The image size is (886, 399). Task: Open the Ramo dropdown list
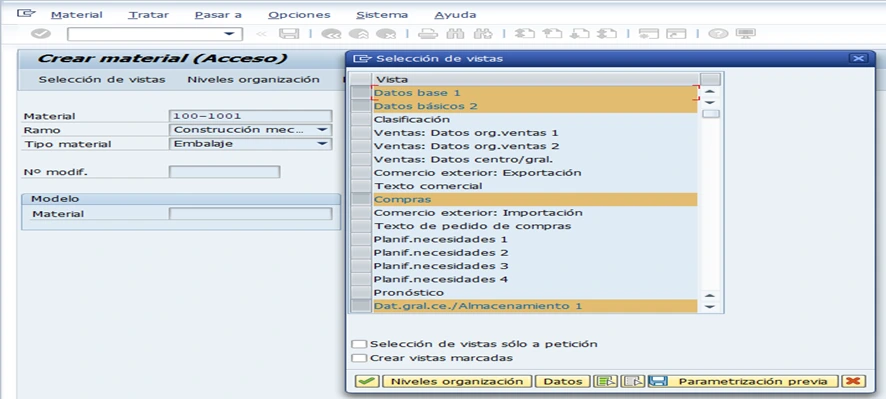[322, 130]
